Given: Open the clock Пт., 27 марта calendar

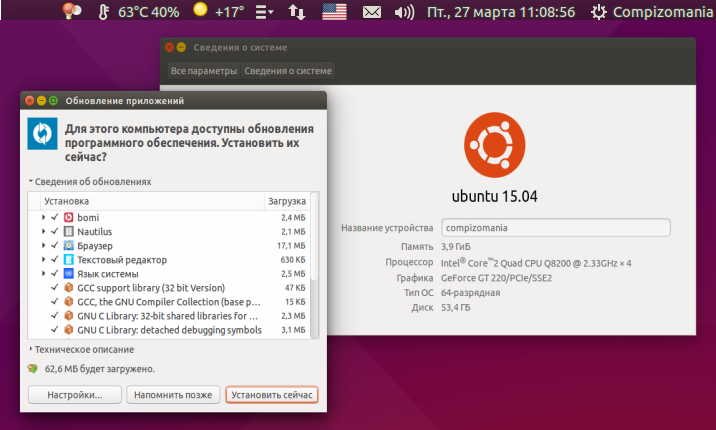Looking at the screenshot, I should tap(501, 12).
